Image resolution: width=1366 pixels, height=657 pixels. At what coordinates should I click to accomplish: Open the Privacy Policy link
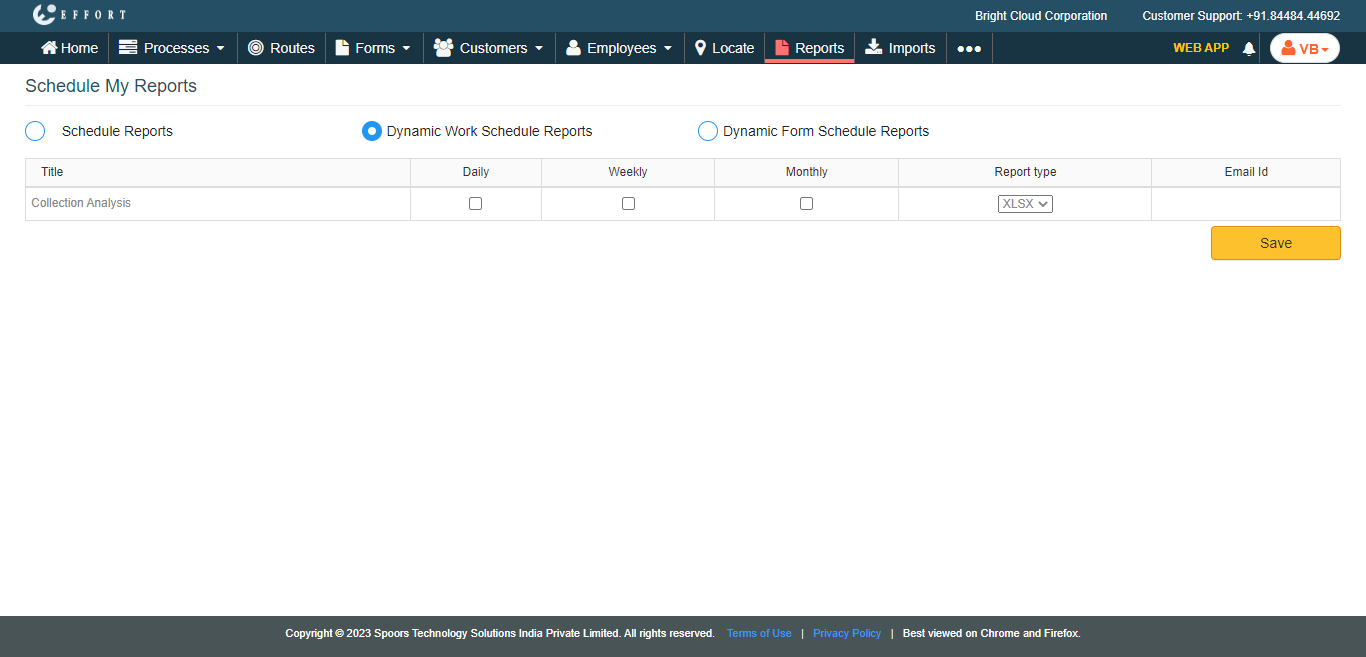(847, 633)
